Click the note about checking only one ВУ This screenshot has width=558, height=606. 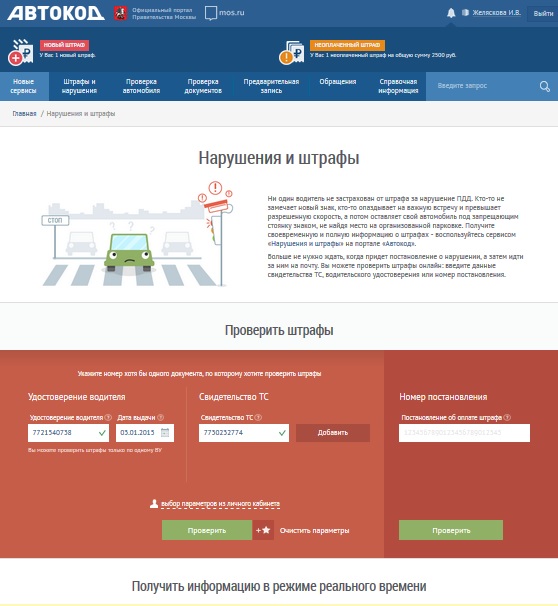click(95, 450)
